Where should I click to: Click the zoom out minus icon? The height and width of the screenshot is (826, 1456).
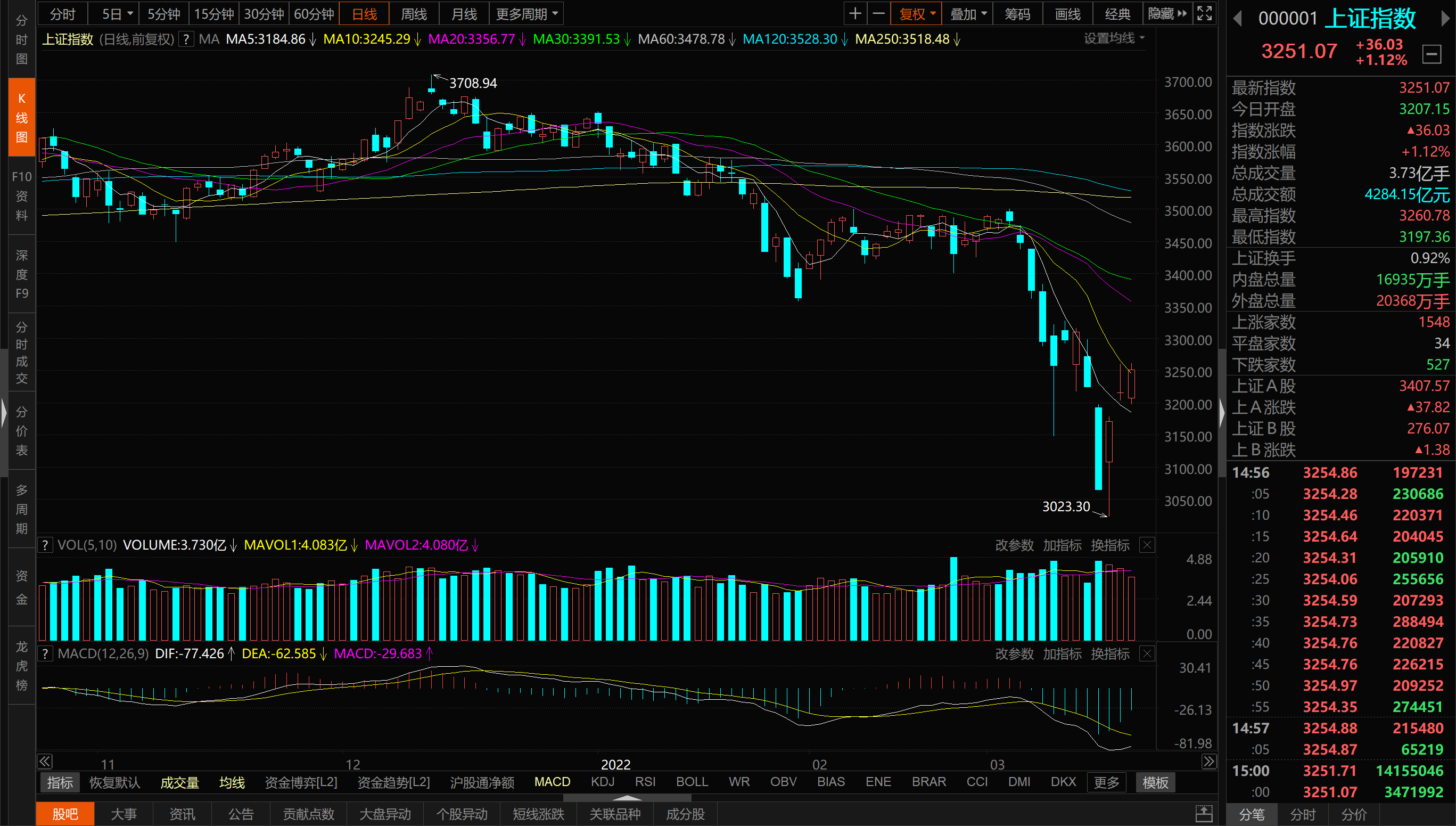point(878,14)
